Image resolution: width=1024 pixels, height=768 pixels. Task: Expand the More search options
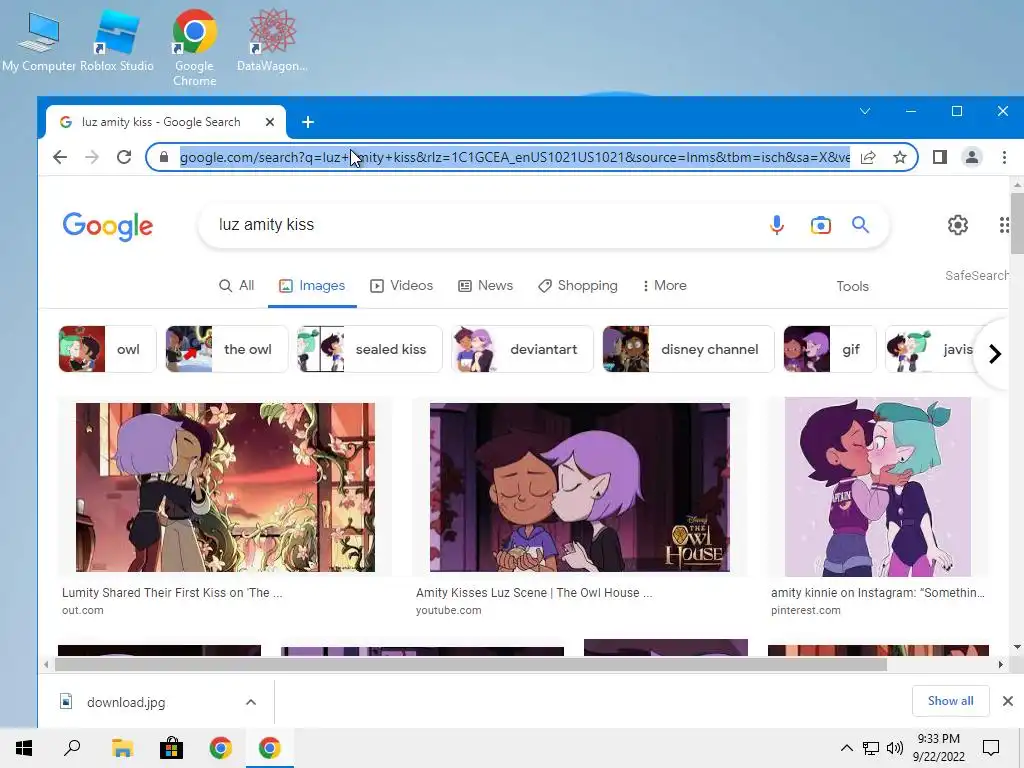click(x=664, y=286)
